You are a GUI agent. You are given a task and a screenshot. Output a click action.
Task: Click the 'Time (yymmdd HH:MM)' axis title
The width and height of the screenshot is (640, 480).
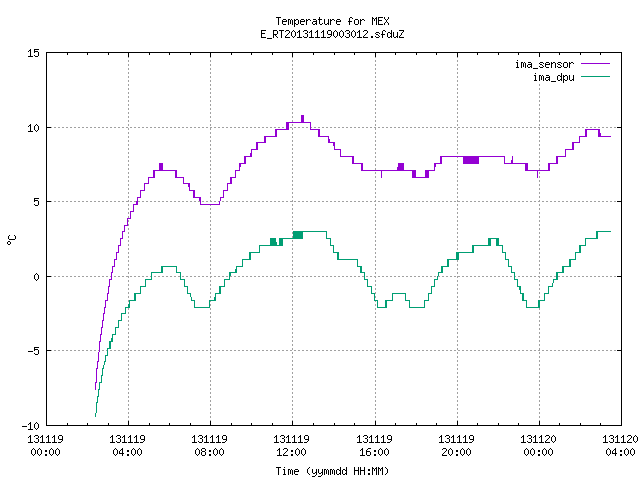pyautogui.click(x=332, y=471)
